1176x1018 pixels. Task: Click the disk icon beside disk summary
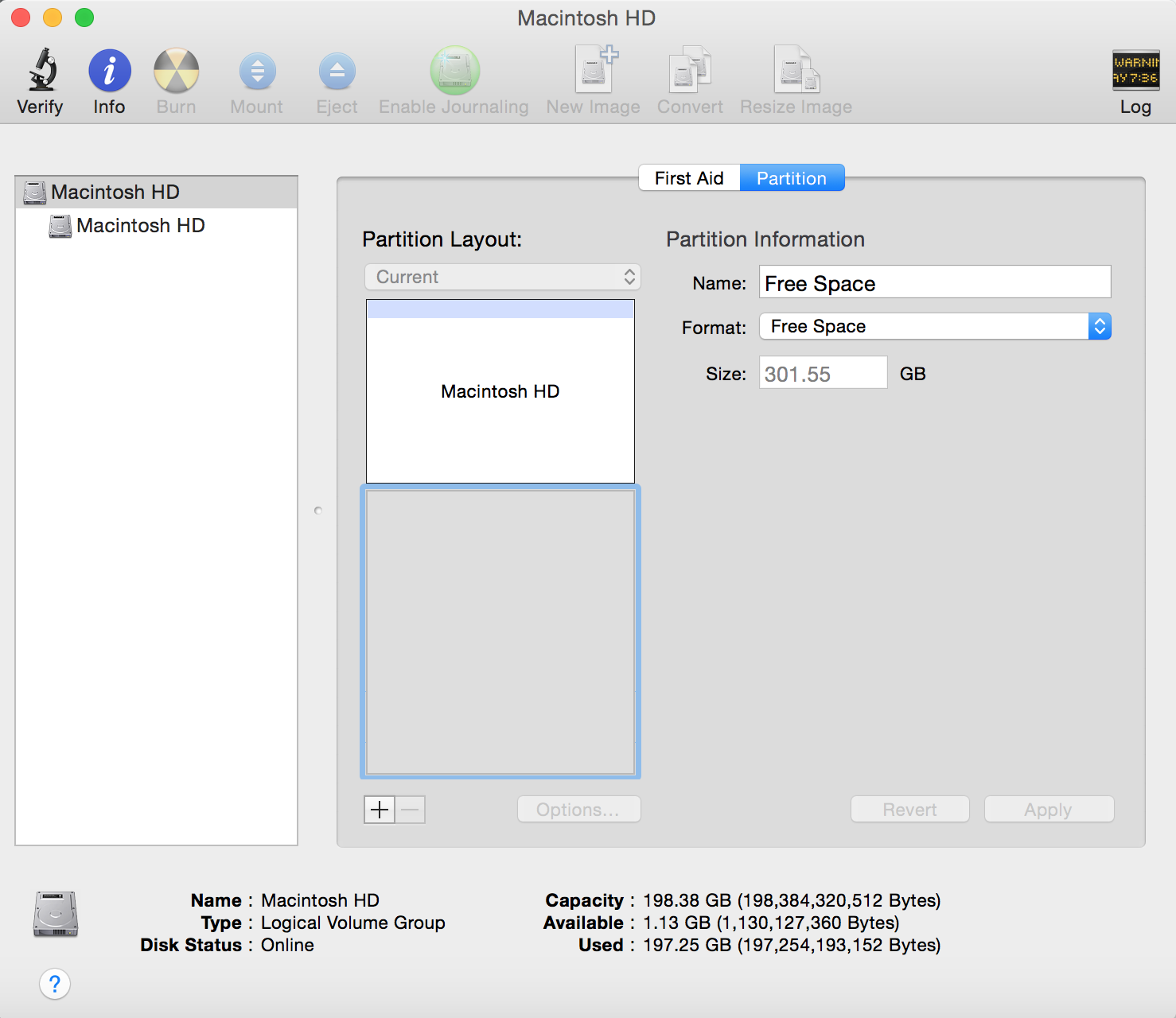(x=56, y=915)
